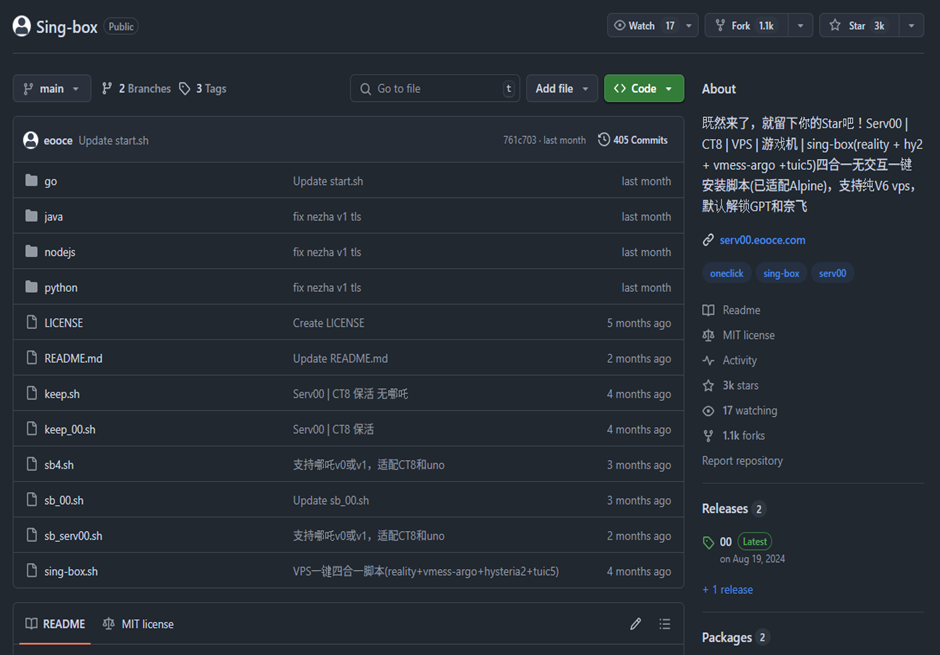Fork the repository using the Fork button
The height and width of the screenshot is (655, 940).
pyautogui.click(x=746, y=26)
